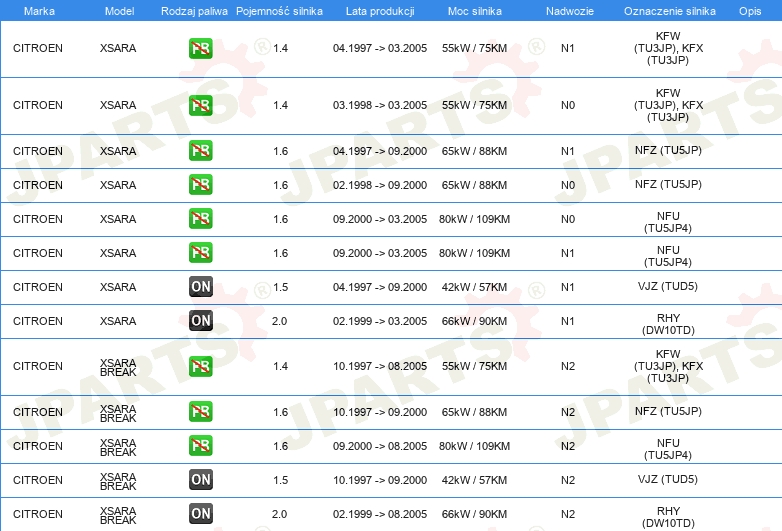Click the Pojemność silnika column header
The height and width of the screenshot is (531, 782).
[x=279, y=11]
